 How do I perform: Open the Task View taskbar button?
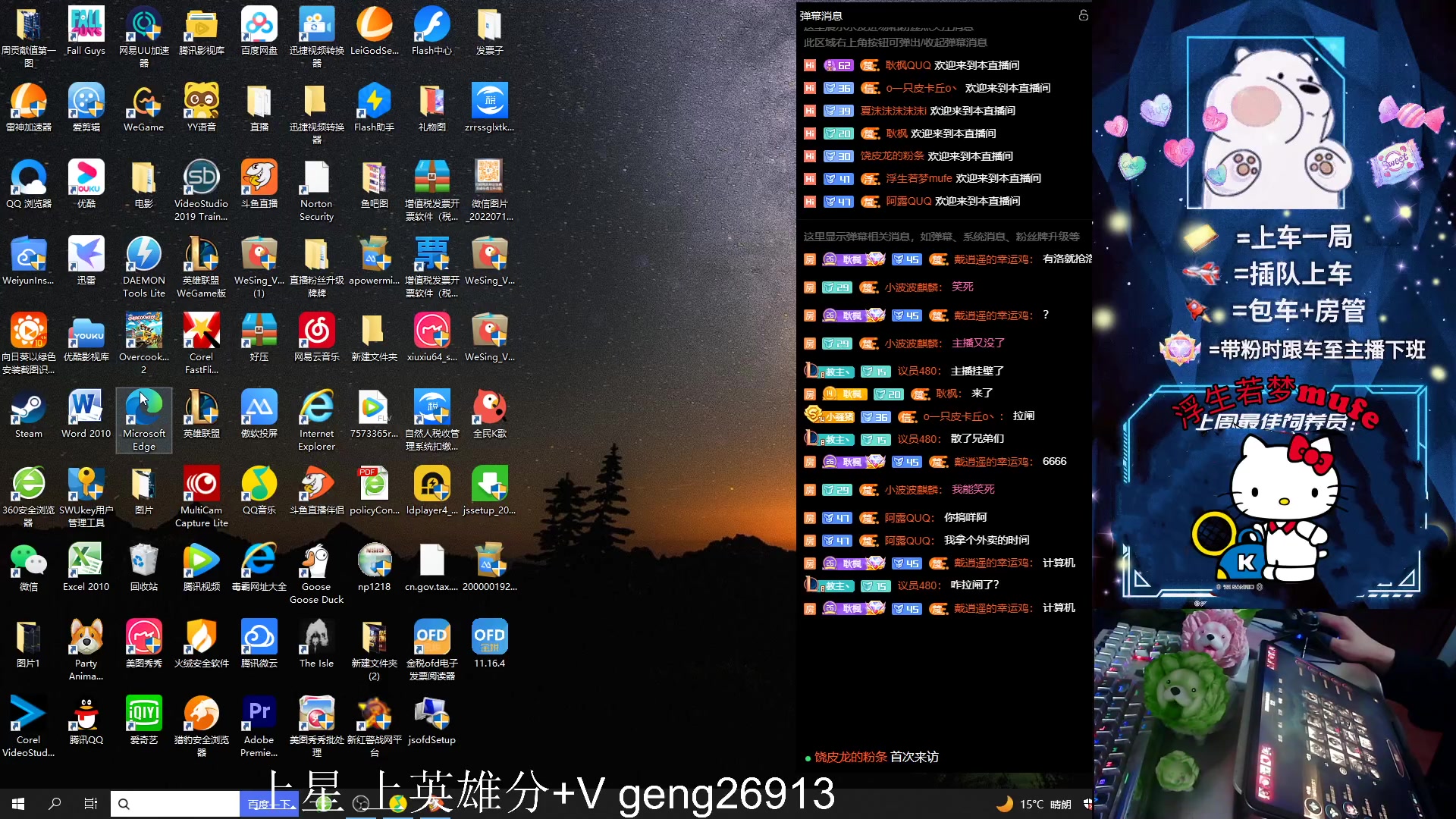pos(90,804)
